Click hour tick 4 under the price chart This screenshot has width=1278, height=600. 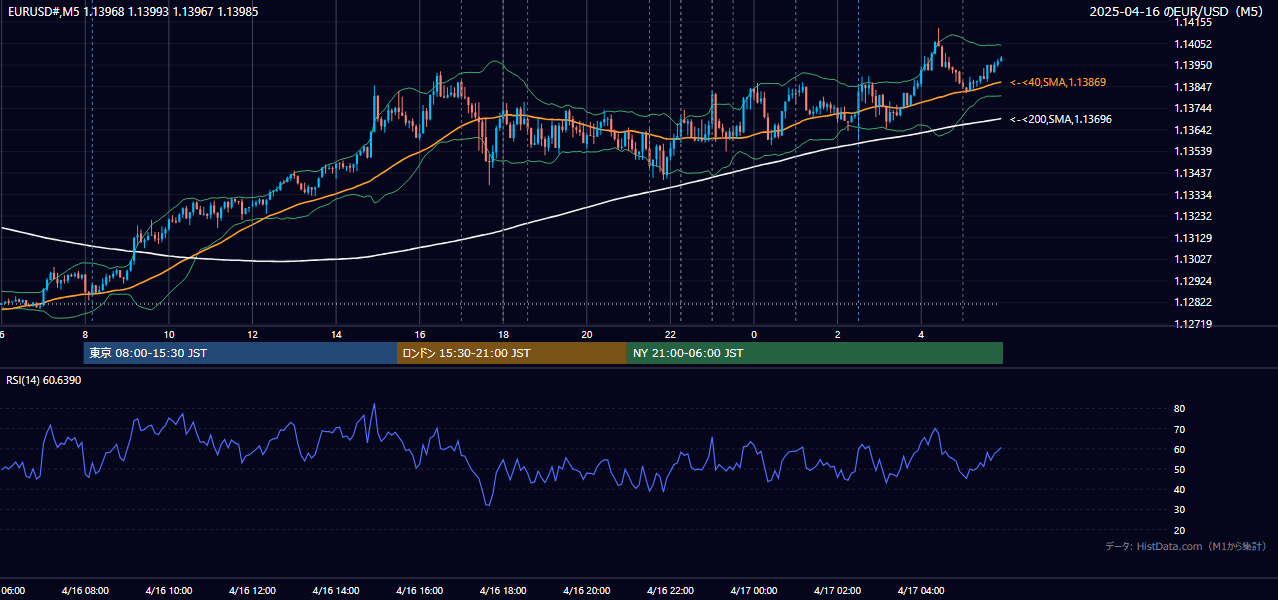click(921, 334)
